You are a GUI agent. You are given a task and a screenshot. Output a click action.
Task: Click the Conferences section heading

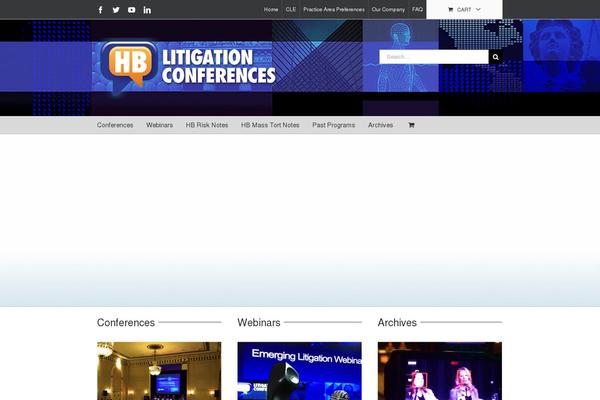tap(126, 323)
